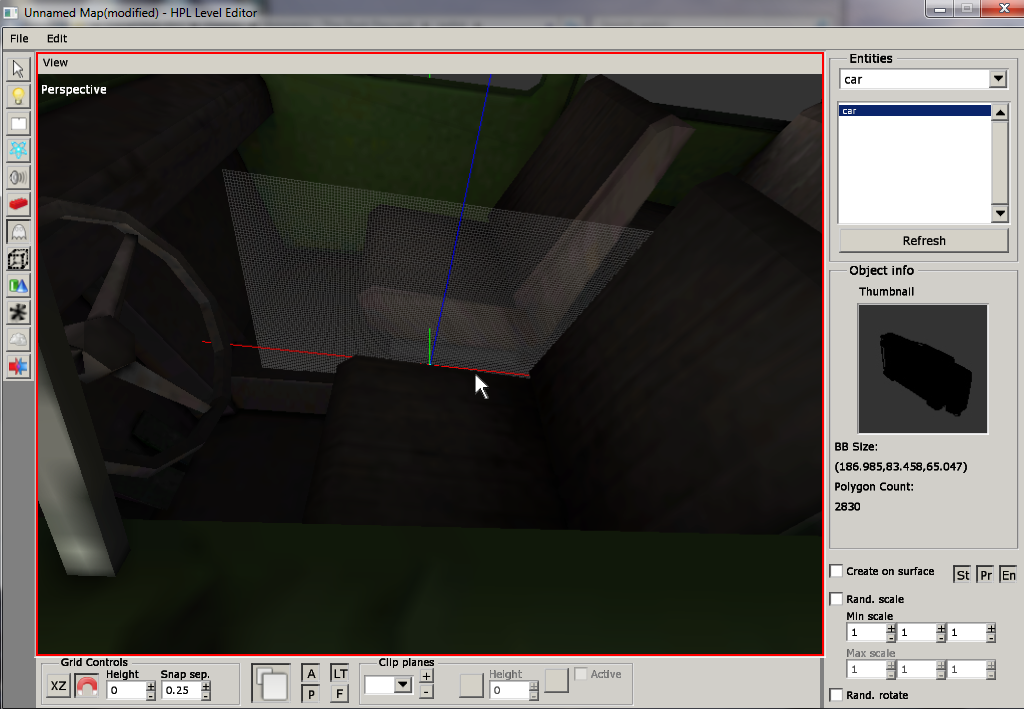The height and width of the screenshot is (709, 1024).
Task: Choose the lightbulb Lights tool
Action: pyautogui.click(x=18, y=96)
